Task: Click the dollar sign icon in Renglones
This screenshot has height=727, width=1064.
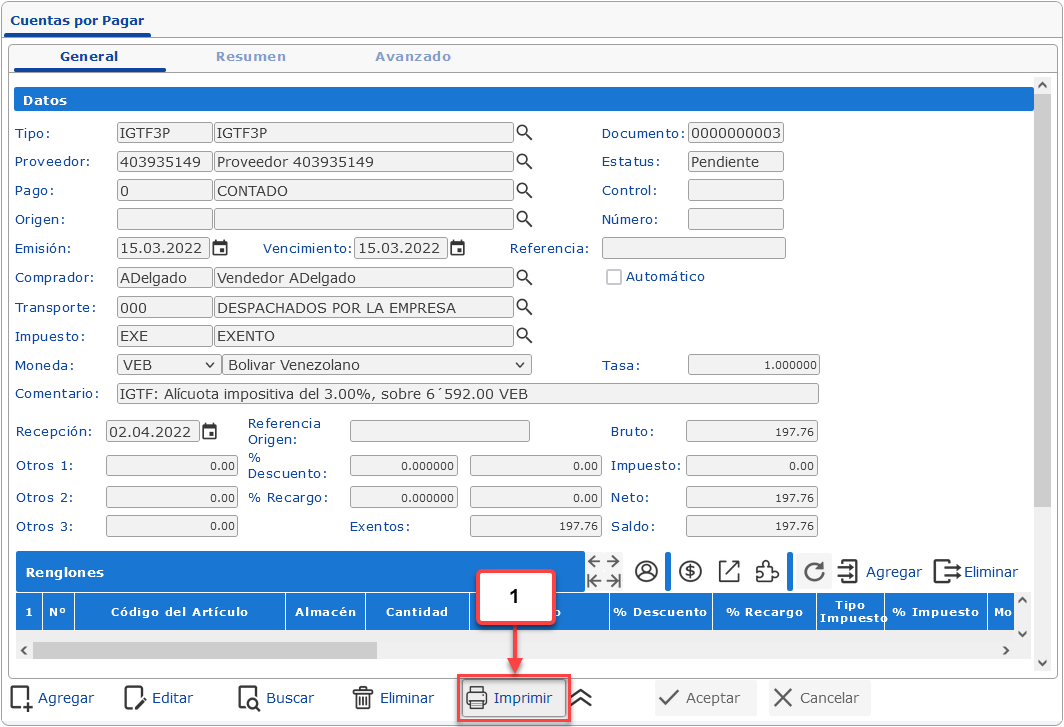Action: coord(690,572)
